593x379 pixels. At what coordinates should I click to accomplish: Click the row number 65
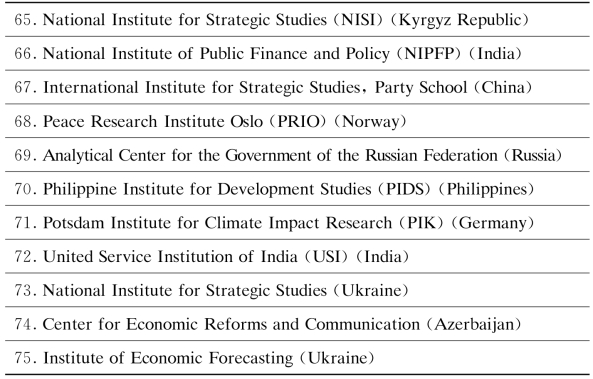[23, 20]
